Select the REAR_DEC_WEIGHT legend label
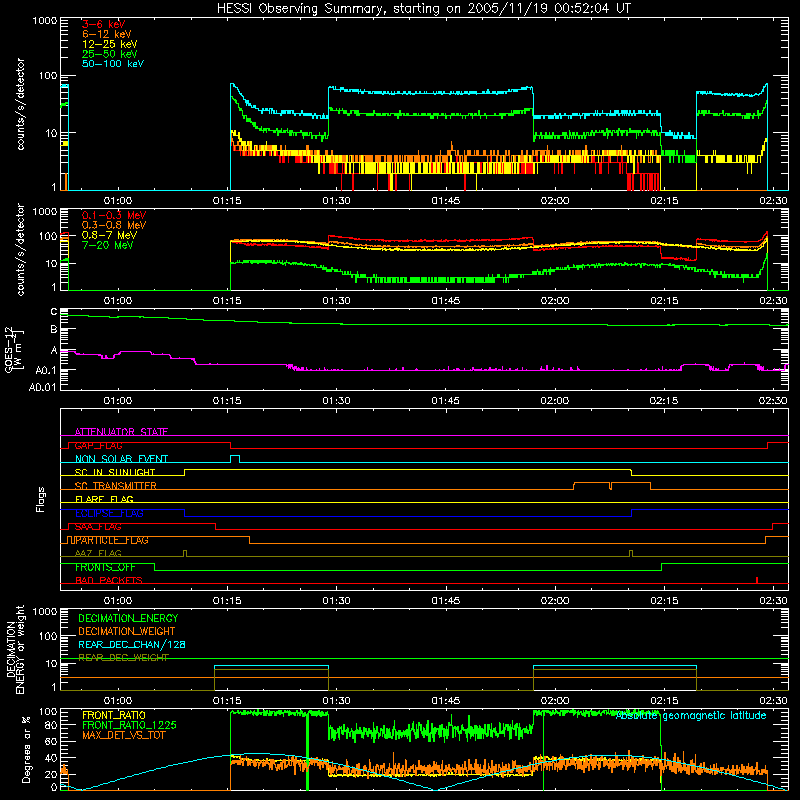The image size is (800, 800). (123, 658)
